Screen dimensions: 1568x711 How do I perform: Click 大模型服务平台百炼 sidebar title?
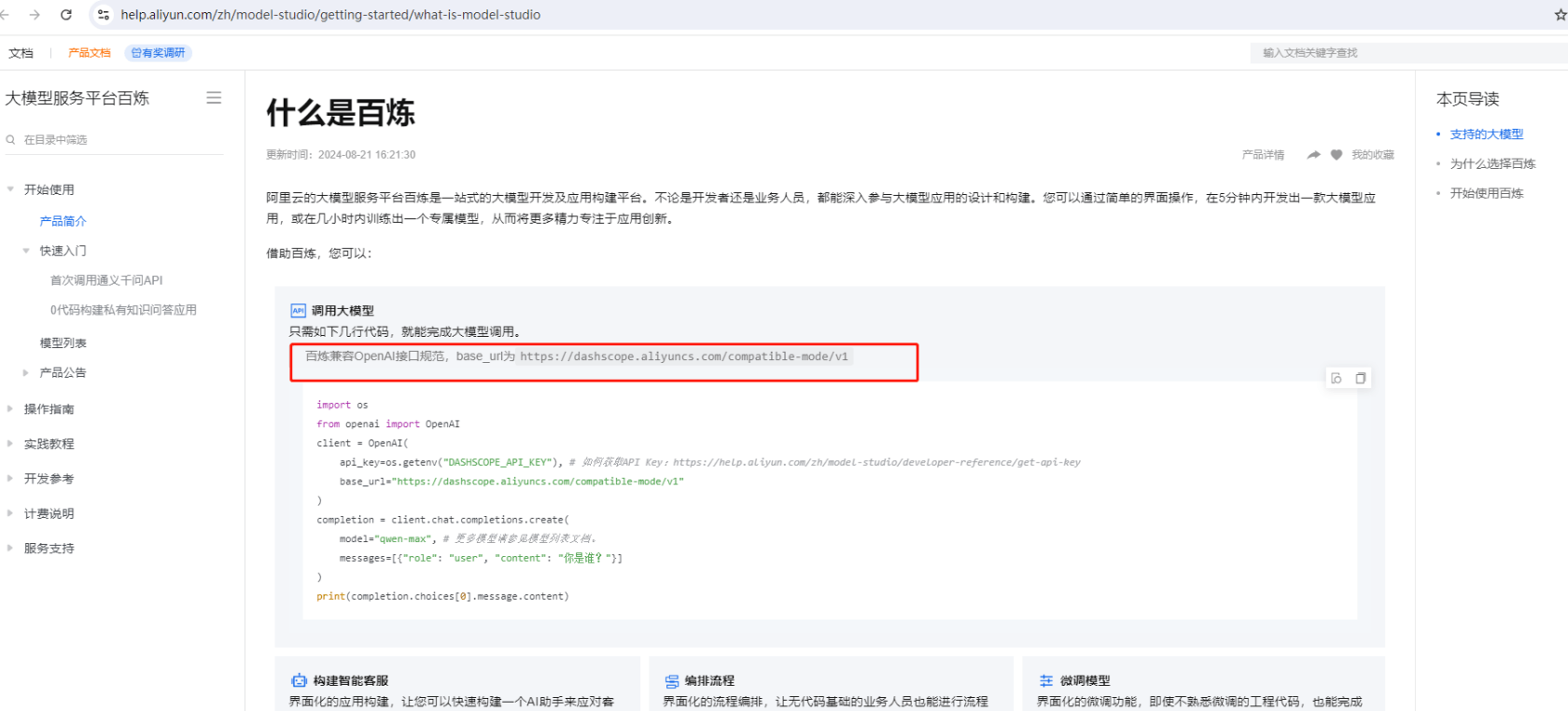coord(77,98)
